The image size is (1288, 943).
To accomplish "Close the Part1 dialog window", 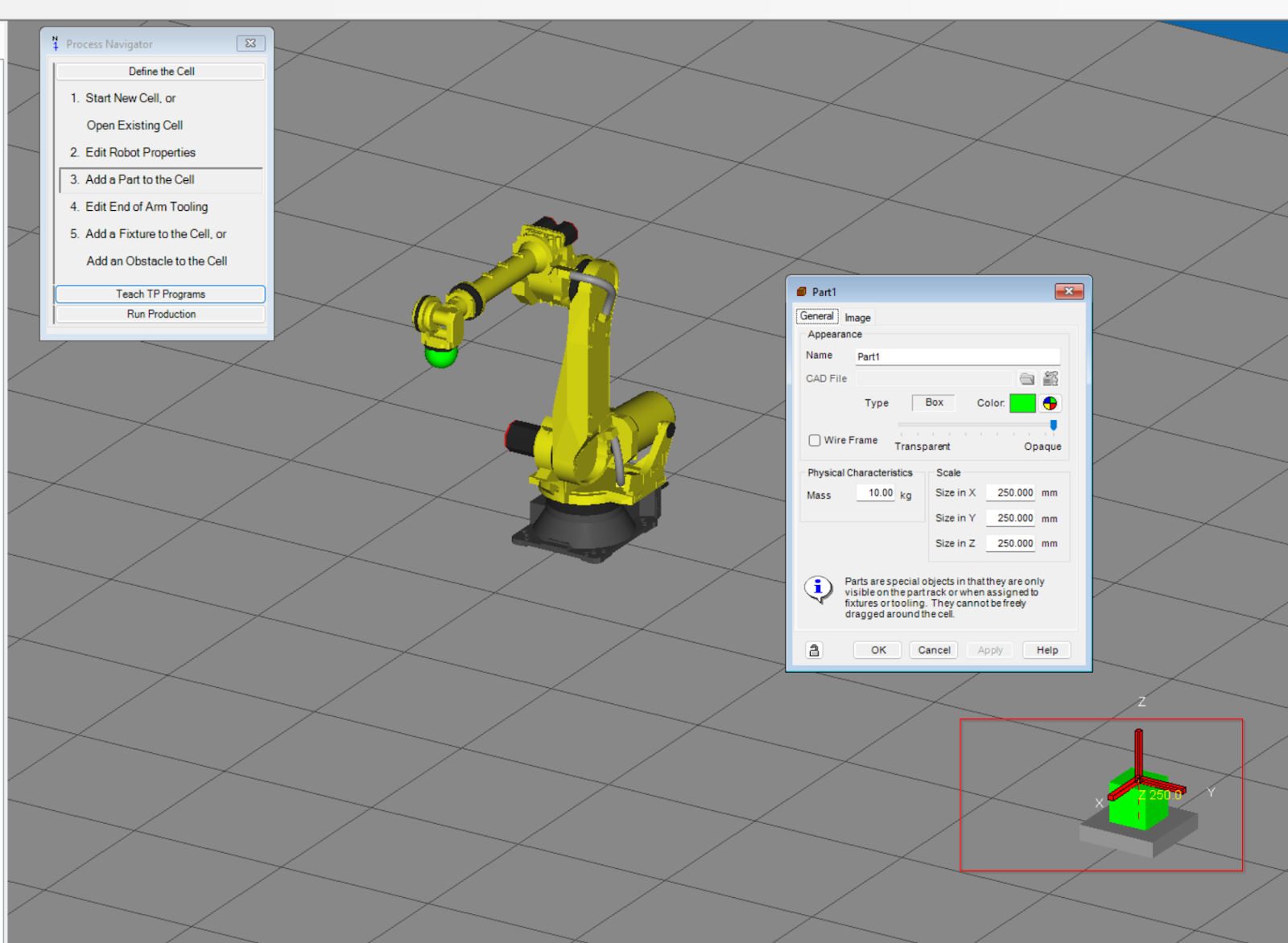I will 1069,291.
